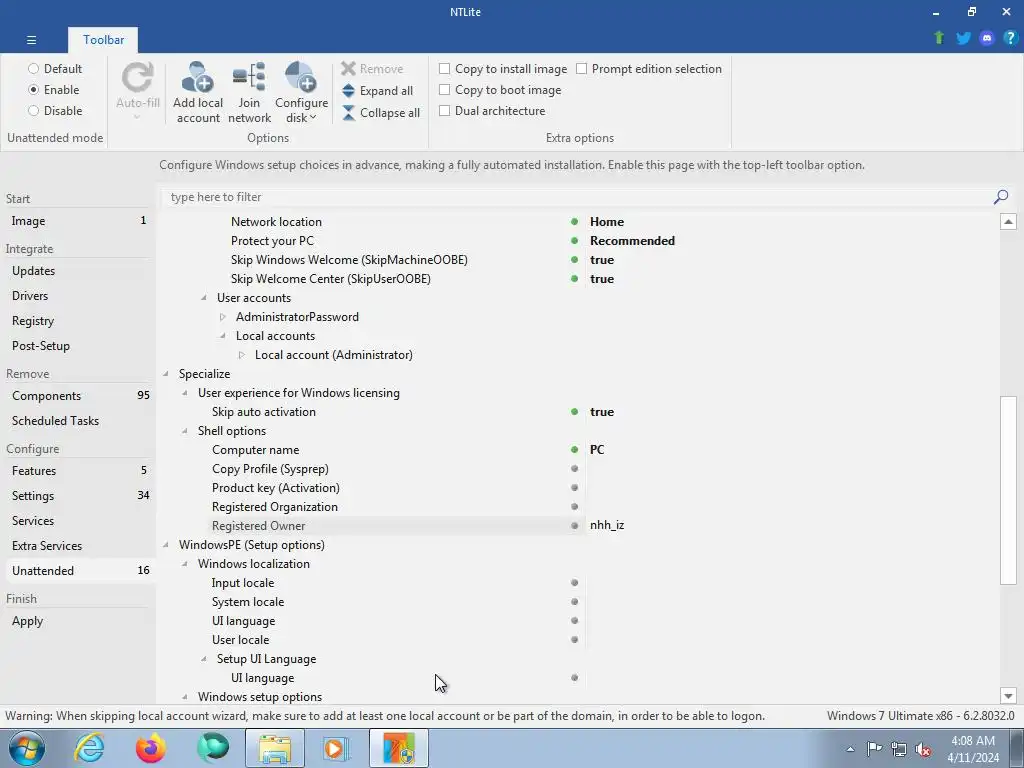Image resolution: width=1024 pixels, height=768 pixels.
Task: Open the Discord icon
Action: tap(987, 38)
